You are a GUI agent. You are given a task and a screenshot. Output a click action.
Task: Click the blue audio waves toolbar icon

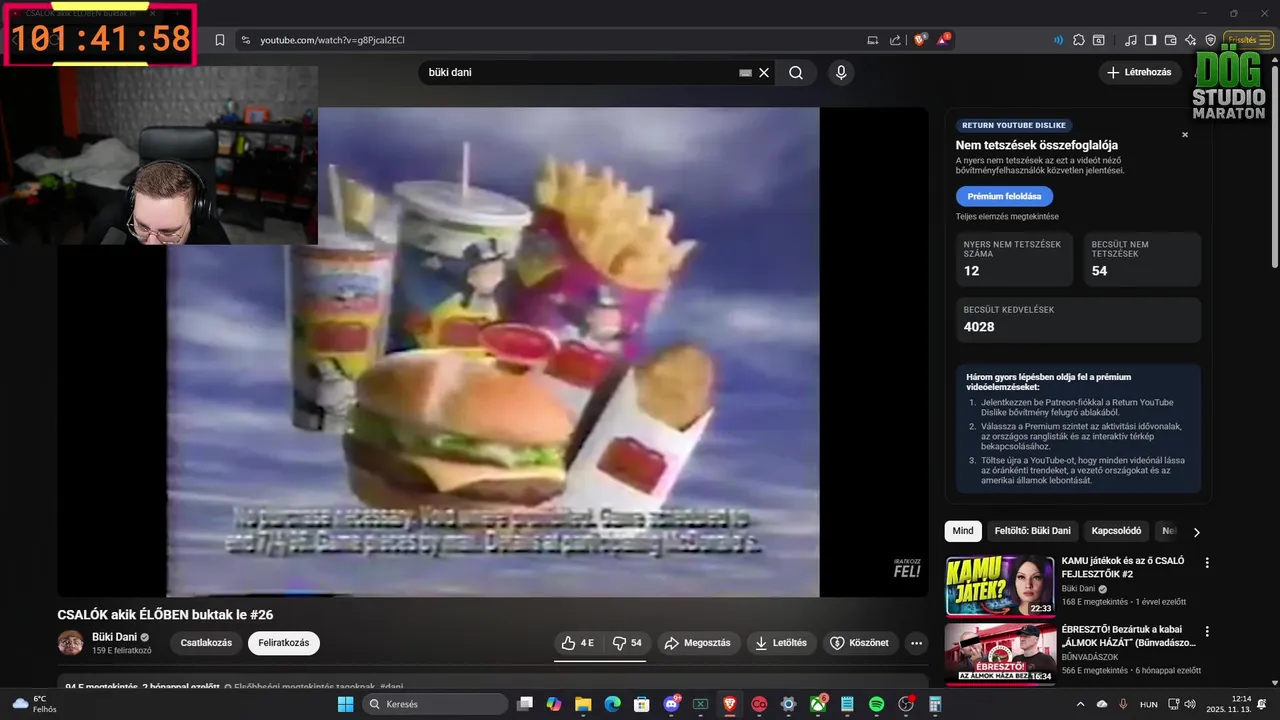[1058, 40]
